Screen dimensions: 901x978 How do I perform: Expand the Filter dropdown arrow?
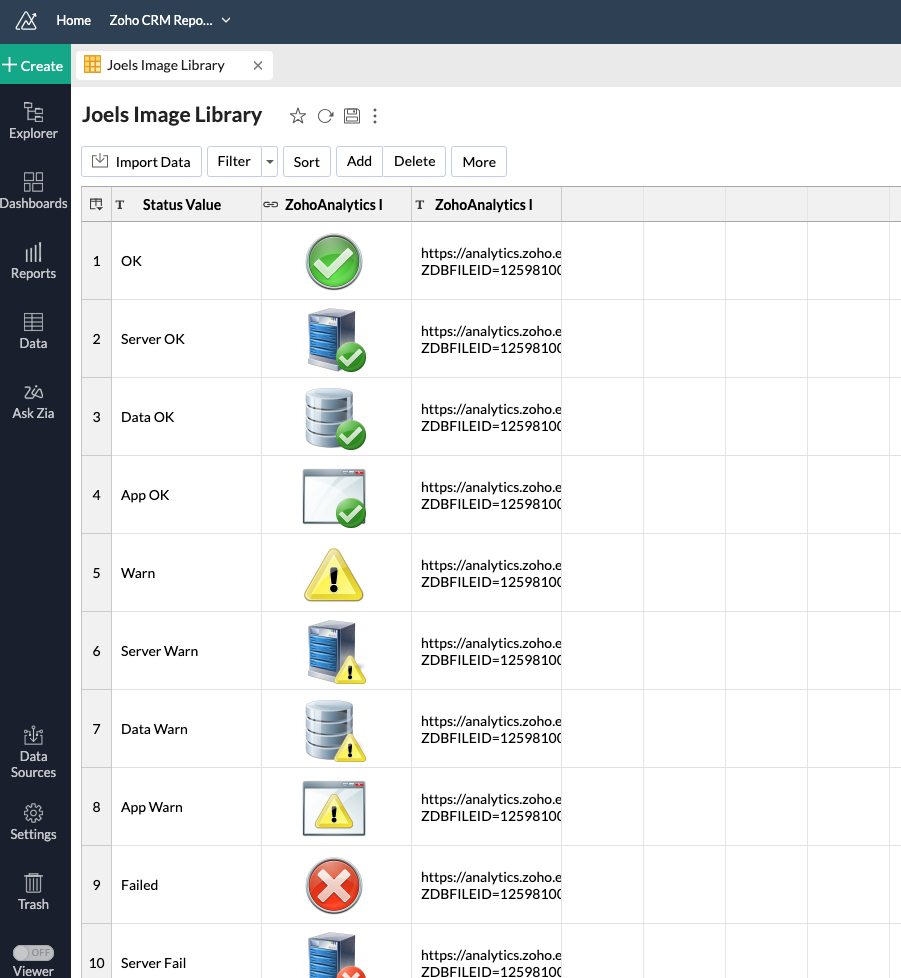(270, 162)
